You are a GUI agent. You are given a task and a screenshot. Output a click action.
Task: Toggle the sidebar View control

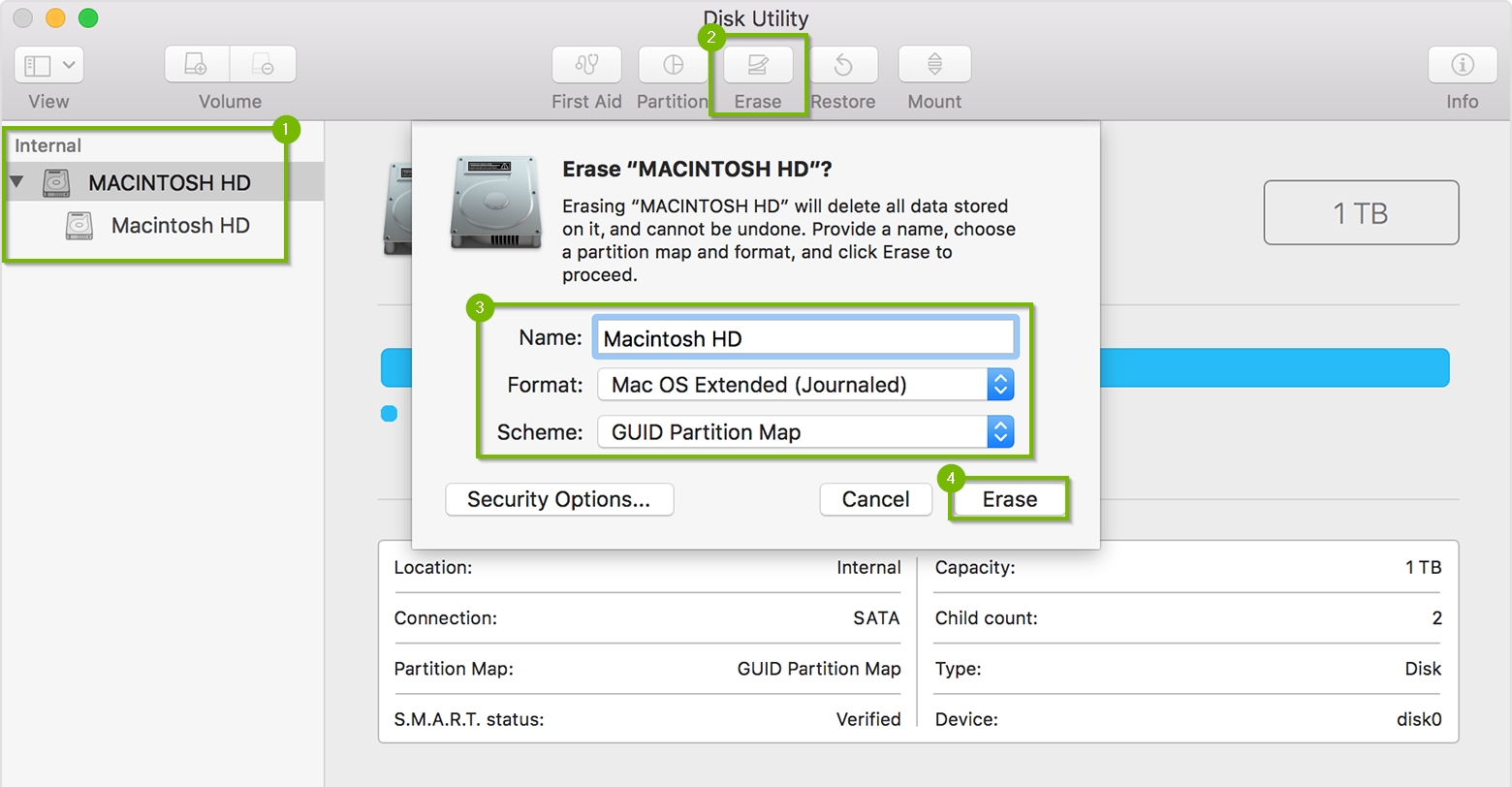37,64
